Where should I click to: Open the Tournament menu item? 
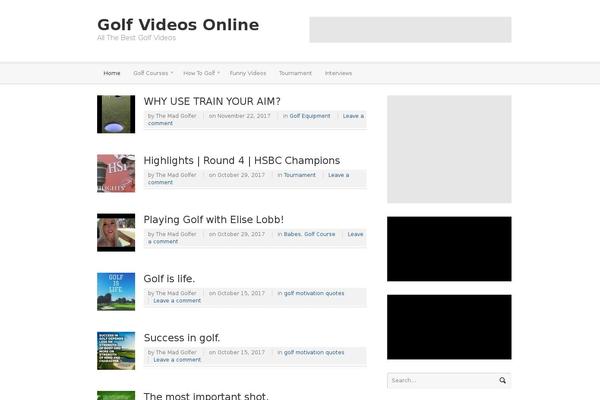(x=295, y=73)
